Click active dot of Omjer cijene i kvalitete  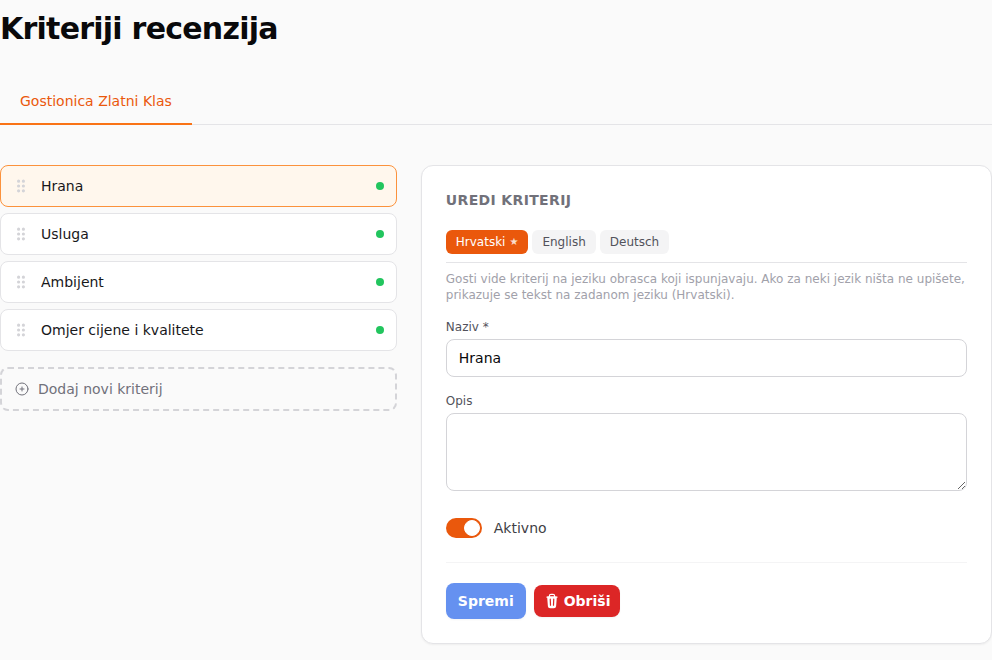tap(380, 330)
